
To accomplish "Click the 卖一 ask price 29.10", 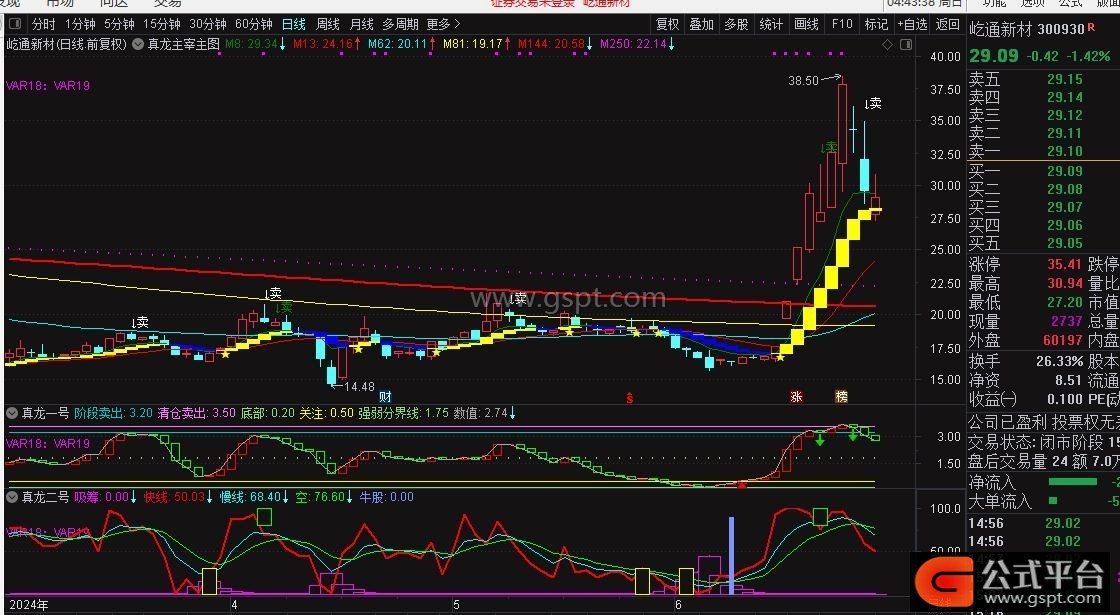I will coord(1065,151).
